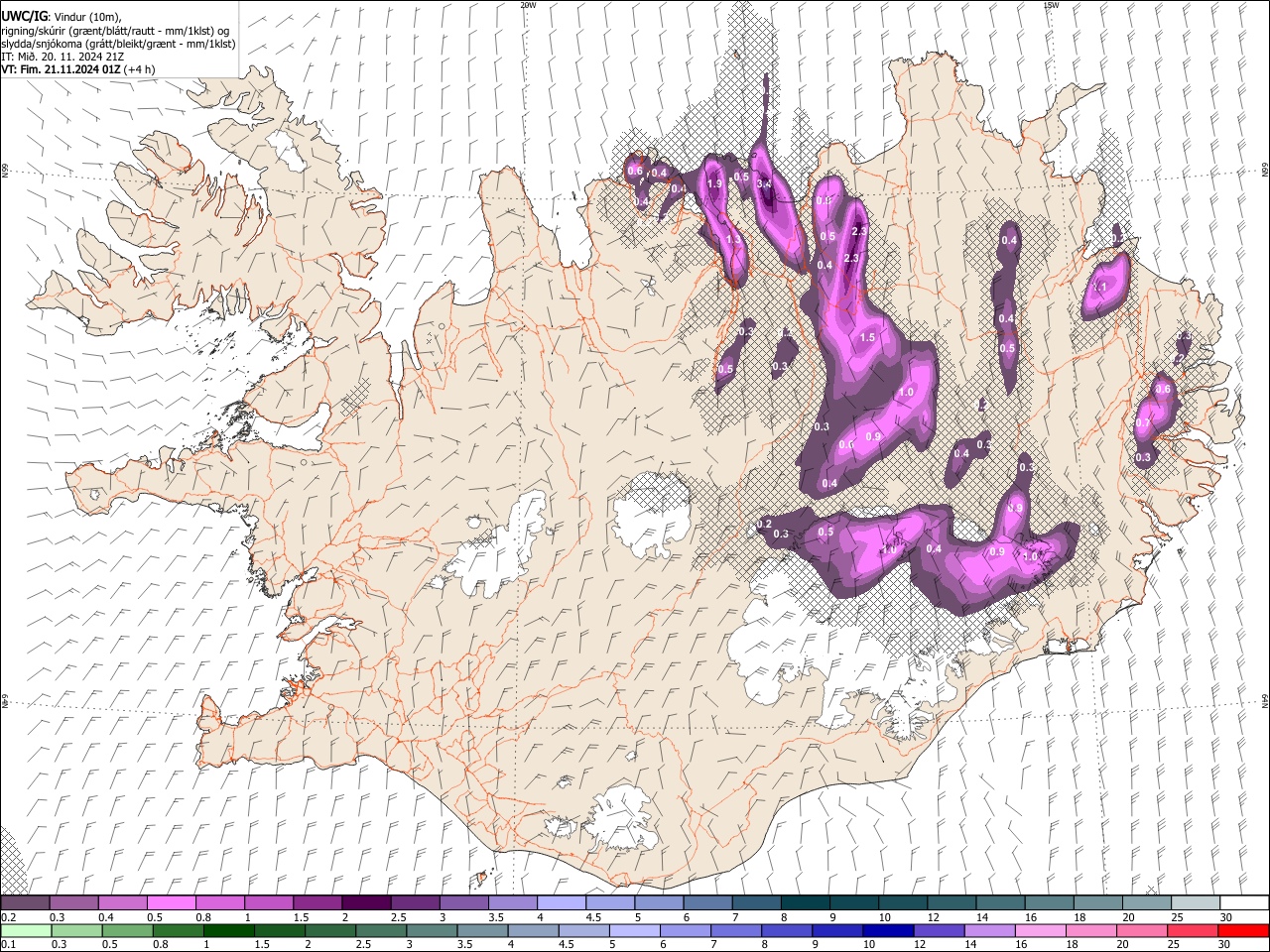Click the 'slydda/snjókoma' legend description line
The image size is (1270, 952).
coord(118,45)
